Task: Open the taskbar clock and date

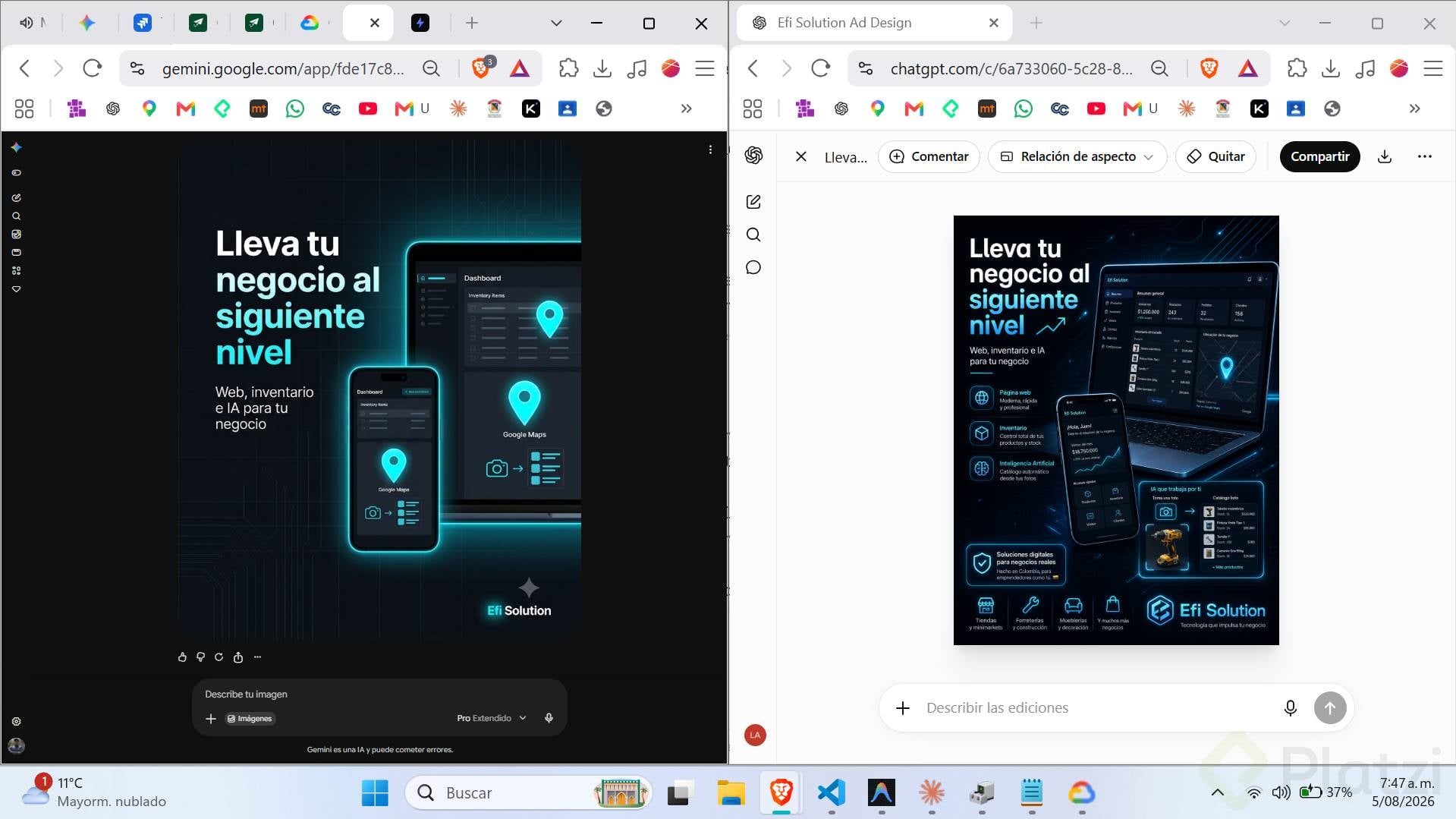Action: 1404,792
